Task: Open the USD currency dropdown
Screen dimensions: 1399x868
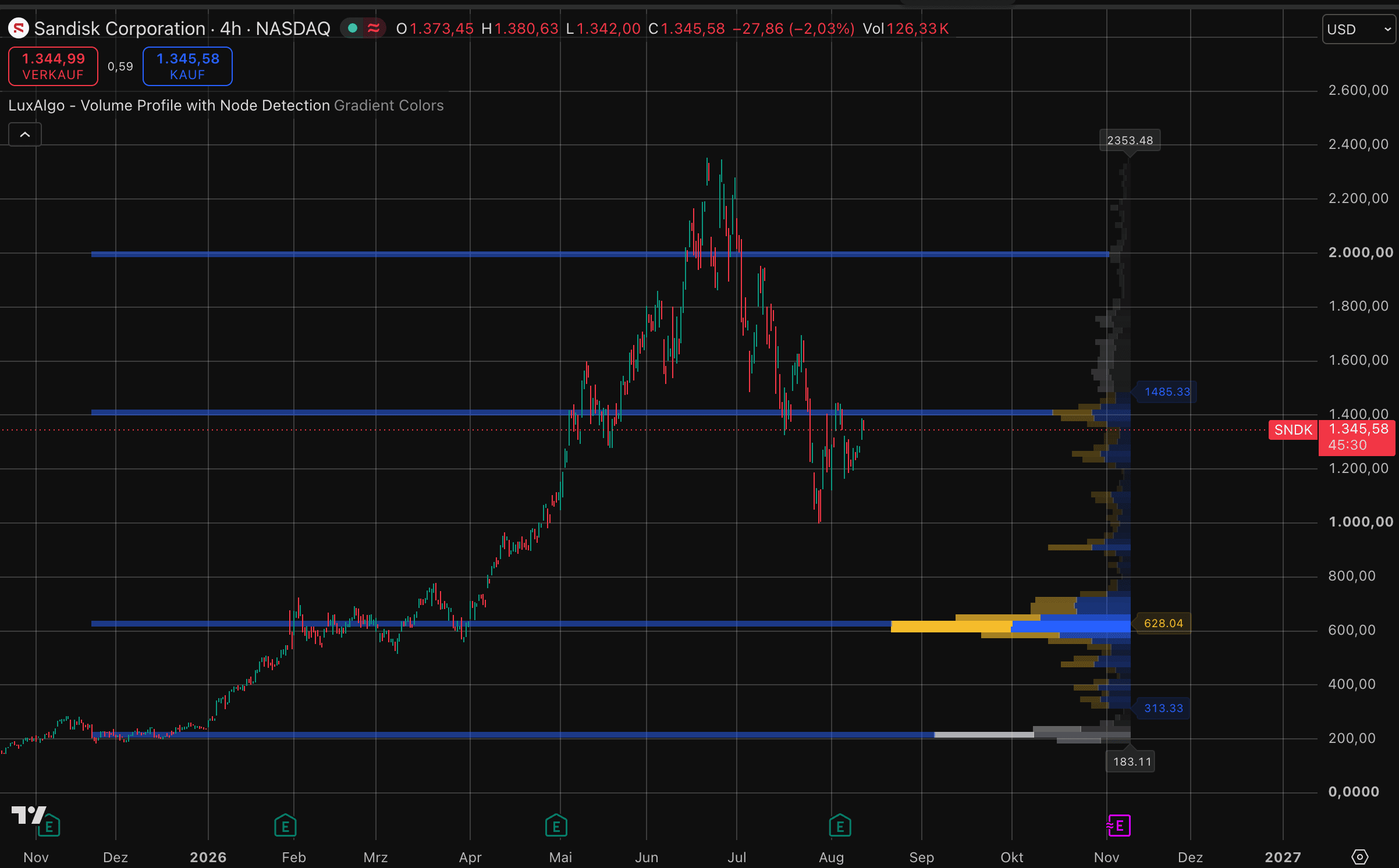Action: (1359, 29)
